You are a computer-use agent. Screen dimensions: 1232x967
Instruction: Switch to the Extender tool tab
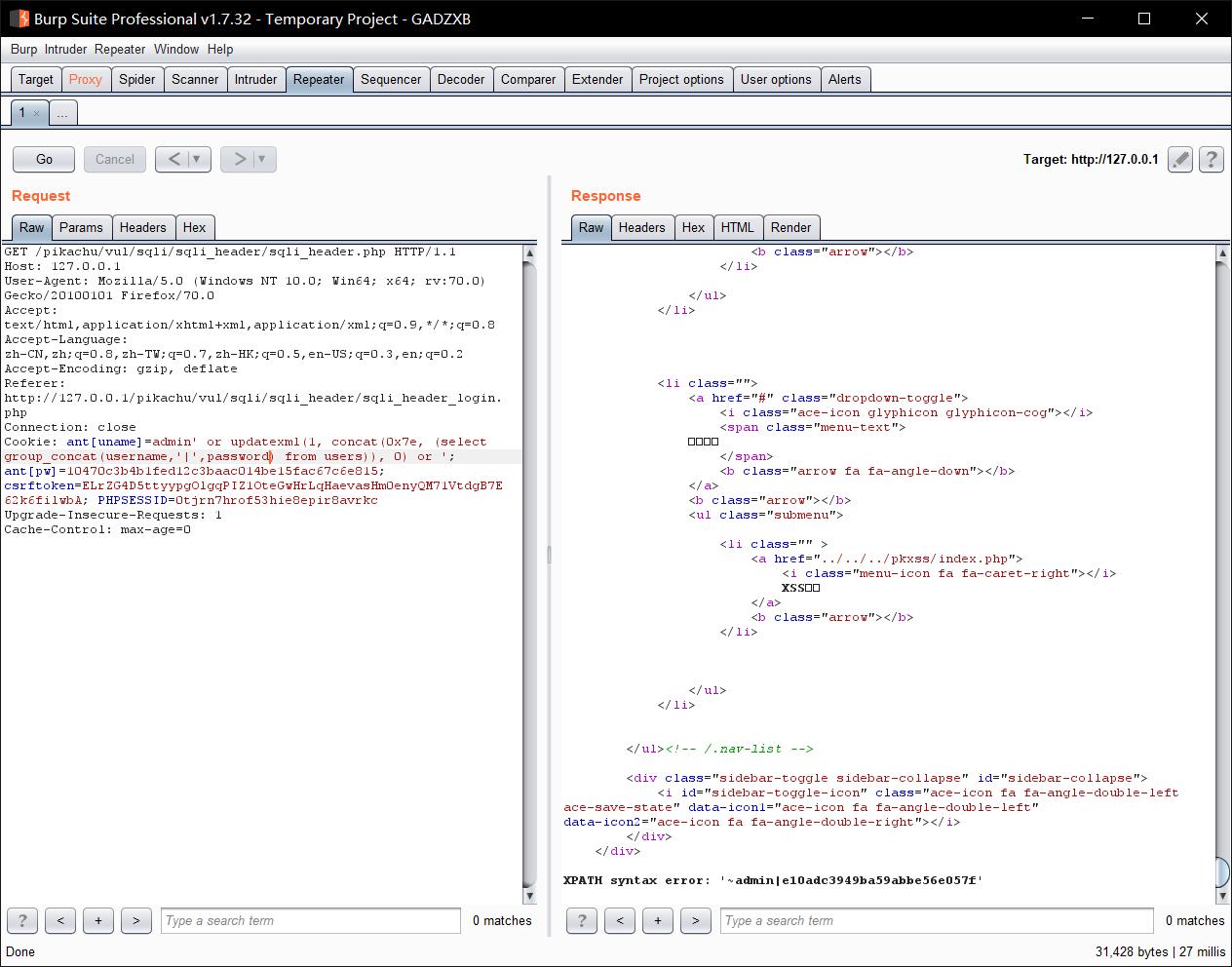click(597, 80)
